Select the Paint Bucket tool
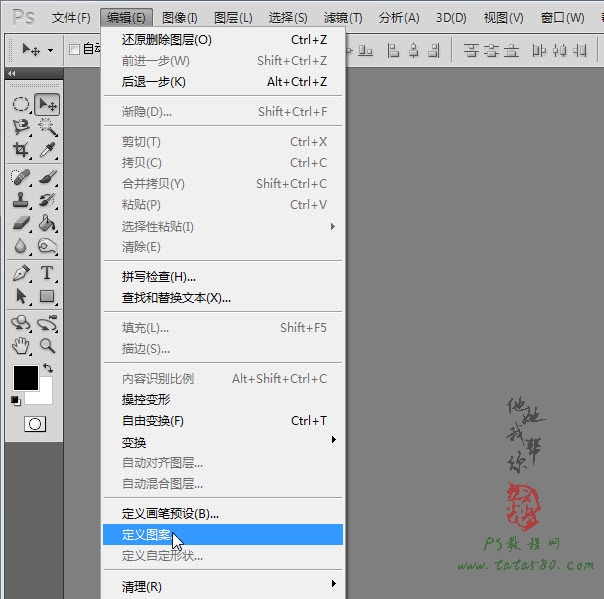This screenshot has height=599, width=604. pyautogui.click(x=47, y=223)
